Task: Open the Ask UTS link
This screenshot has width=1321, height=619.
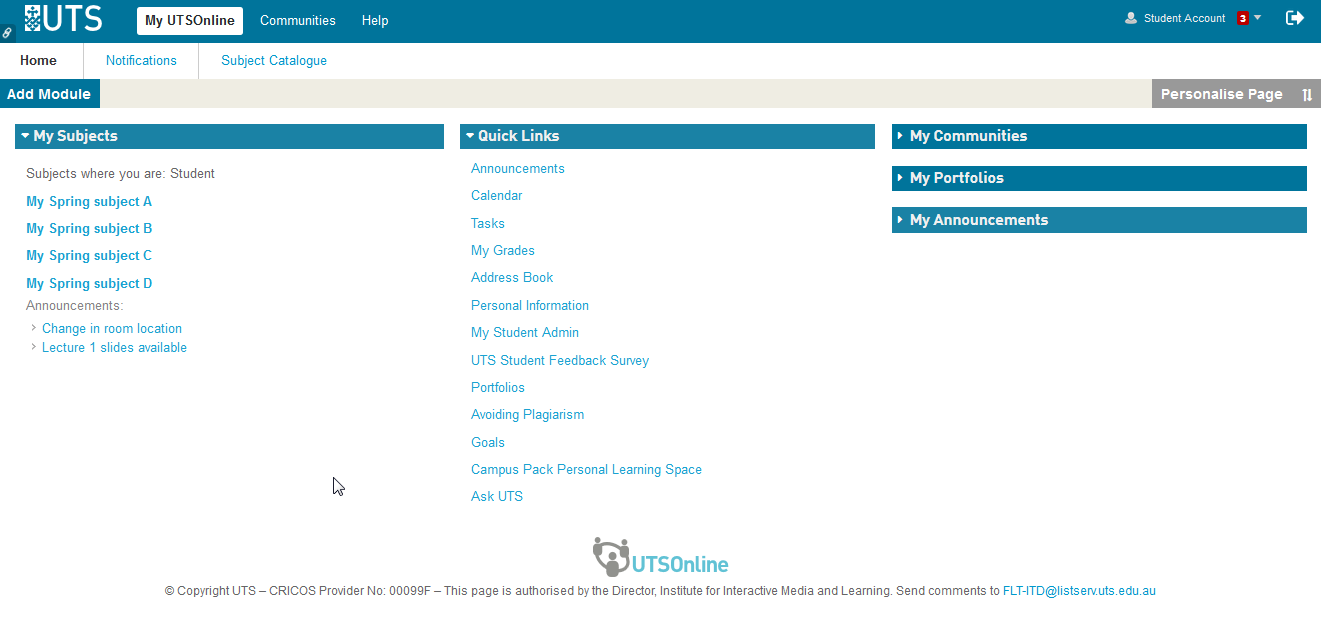Action: (497, 496)
